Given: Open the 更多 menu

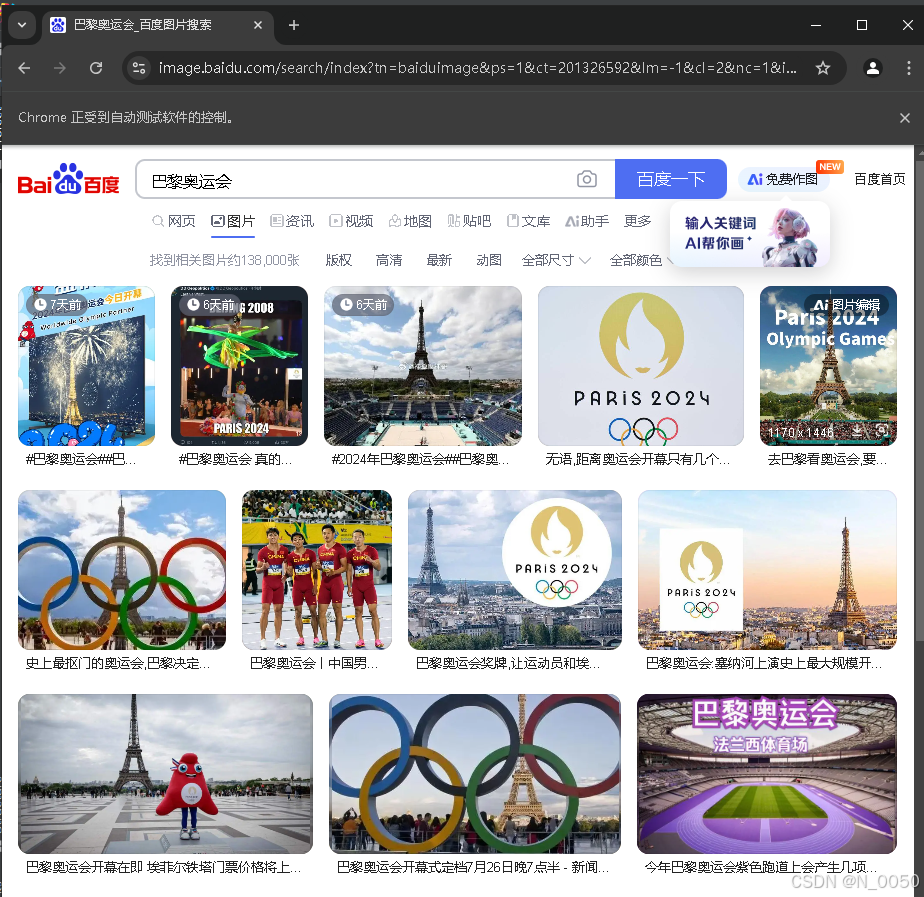Looking at the screenshot, I should (x=638, y=221).
